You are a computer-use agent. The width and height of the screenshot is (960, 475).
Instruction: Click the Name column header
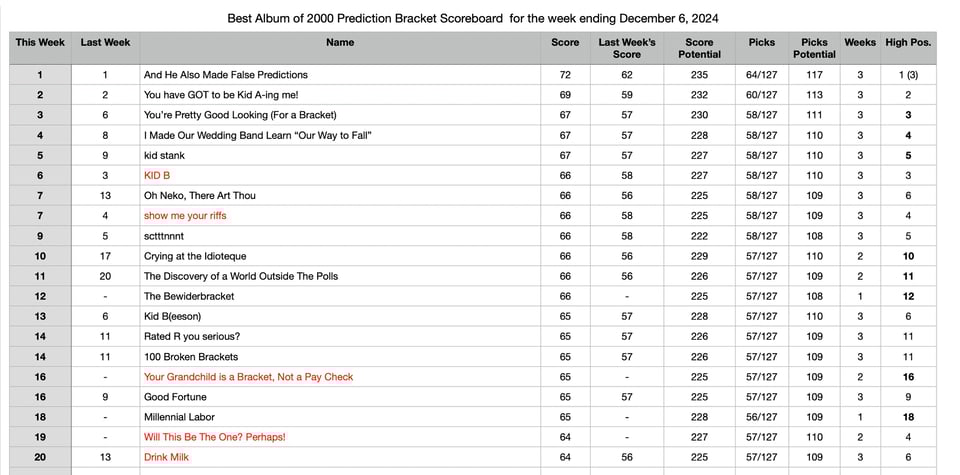point(340,42)
